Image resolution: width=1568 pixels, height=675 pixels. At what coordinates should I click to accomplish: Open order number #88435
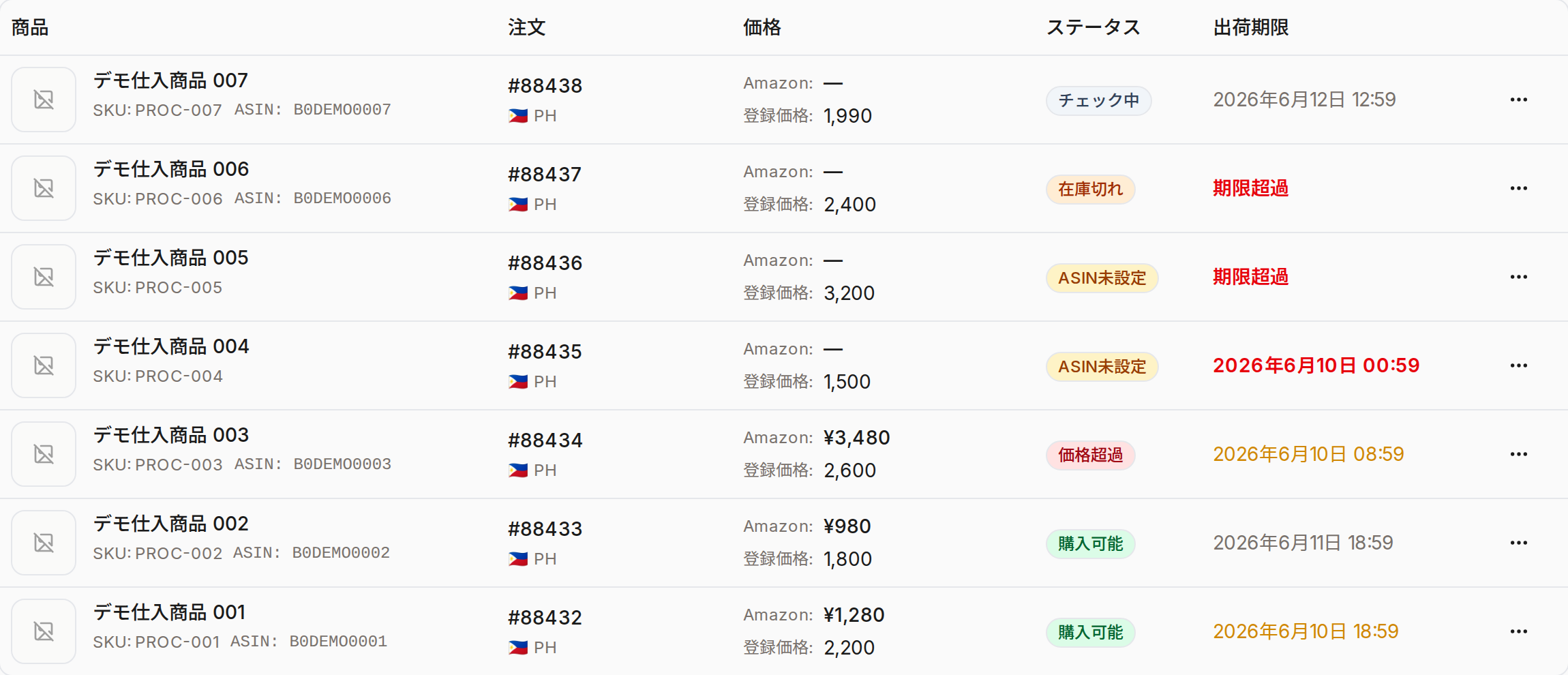point(545,352)
